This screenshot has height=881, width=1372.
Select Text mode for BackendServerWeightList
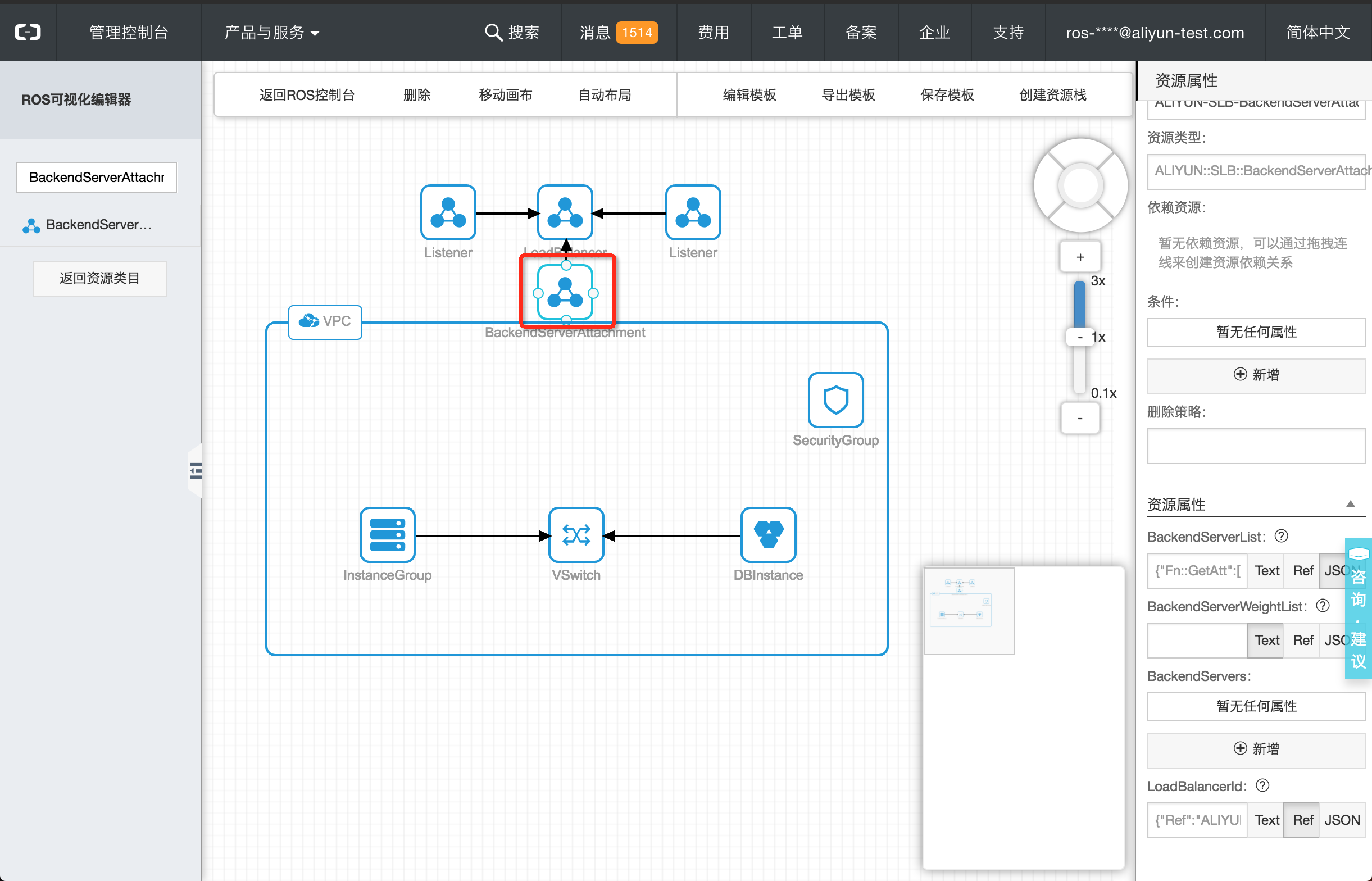click(x=1266, y=640)
